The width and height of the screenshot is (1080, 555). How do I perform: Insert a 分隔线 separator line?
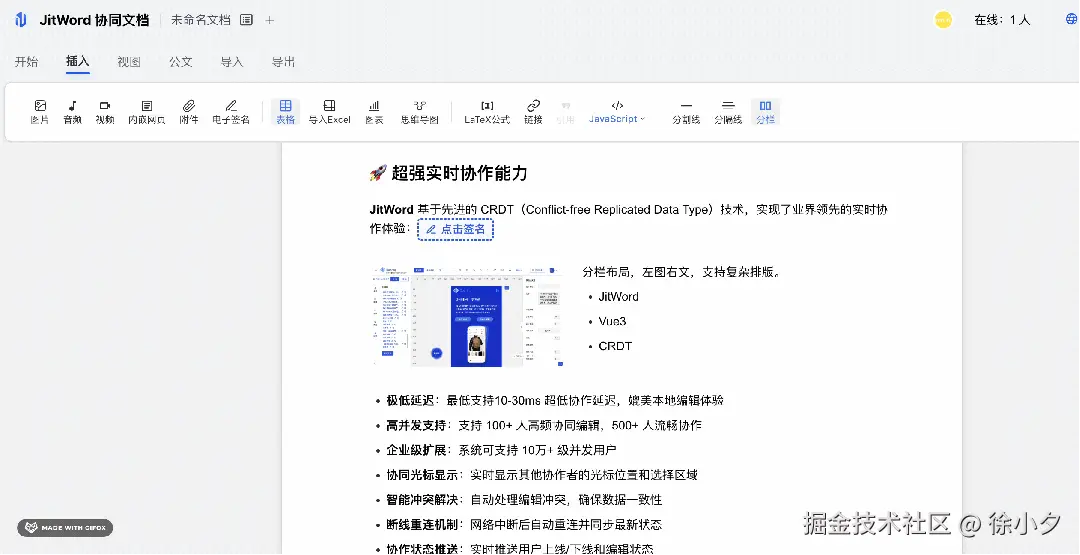click(x=728, y=112)
